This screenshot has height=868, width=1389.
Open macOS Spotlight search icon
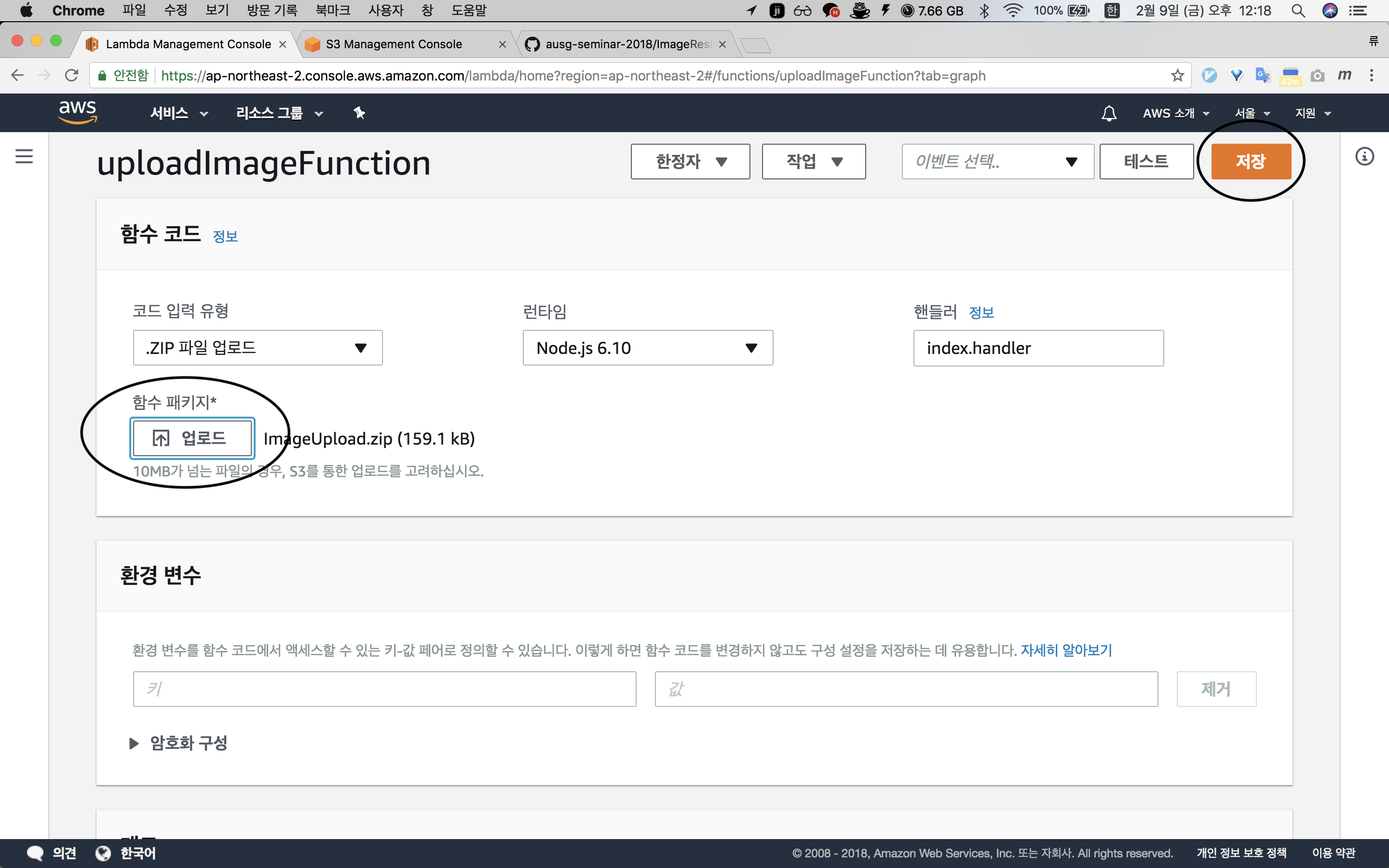pos(1298,10)
